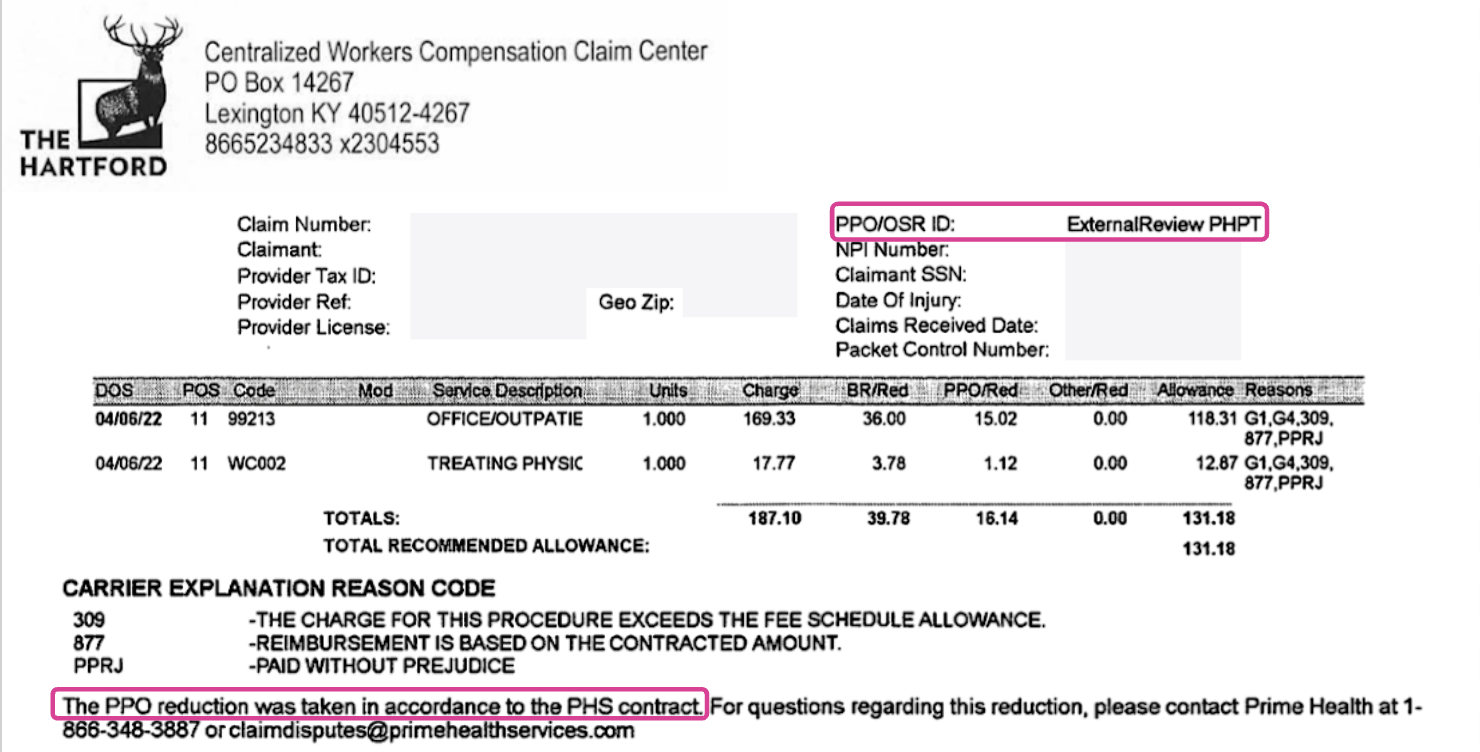Click the 169.33 charge amount
Image resolution: width=1480 pixels, height=752 pixels.
tap(770, 419)
